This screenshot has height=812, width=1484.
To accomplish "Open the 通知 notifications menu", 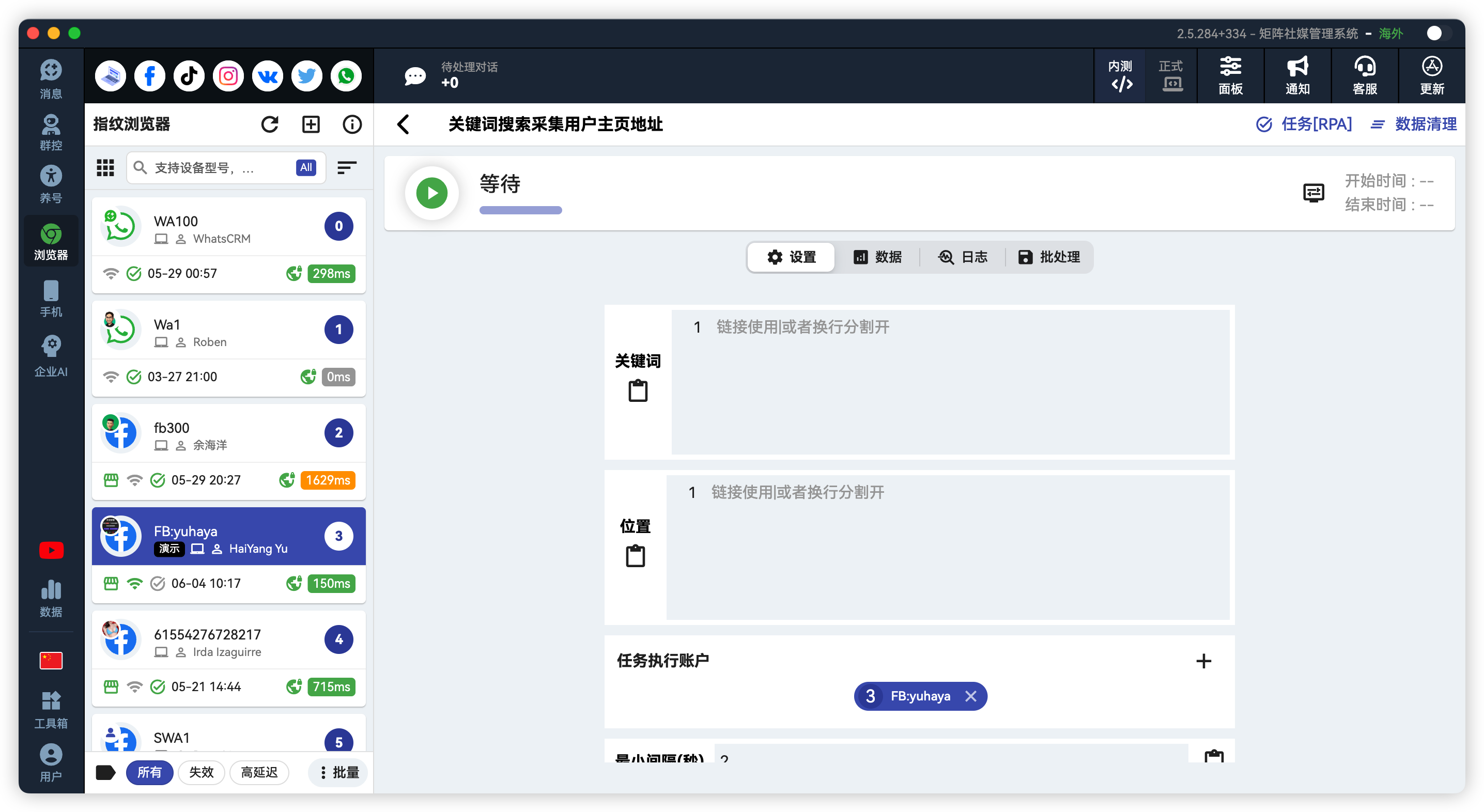I will (1297, 75).
